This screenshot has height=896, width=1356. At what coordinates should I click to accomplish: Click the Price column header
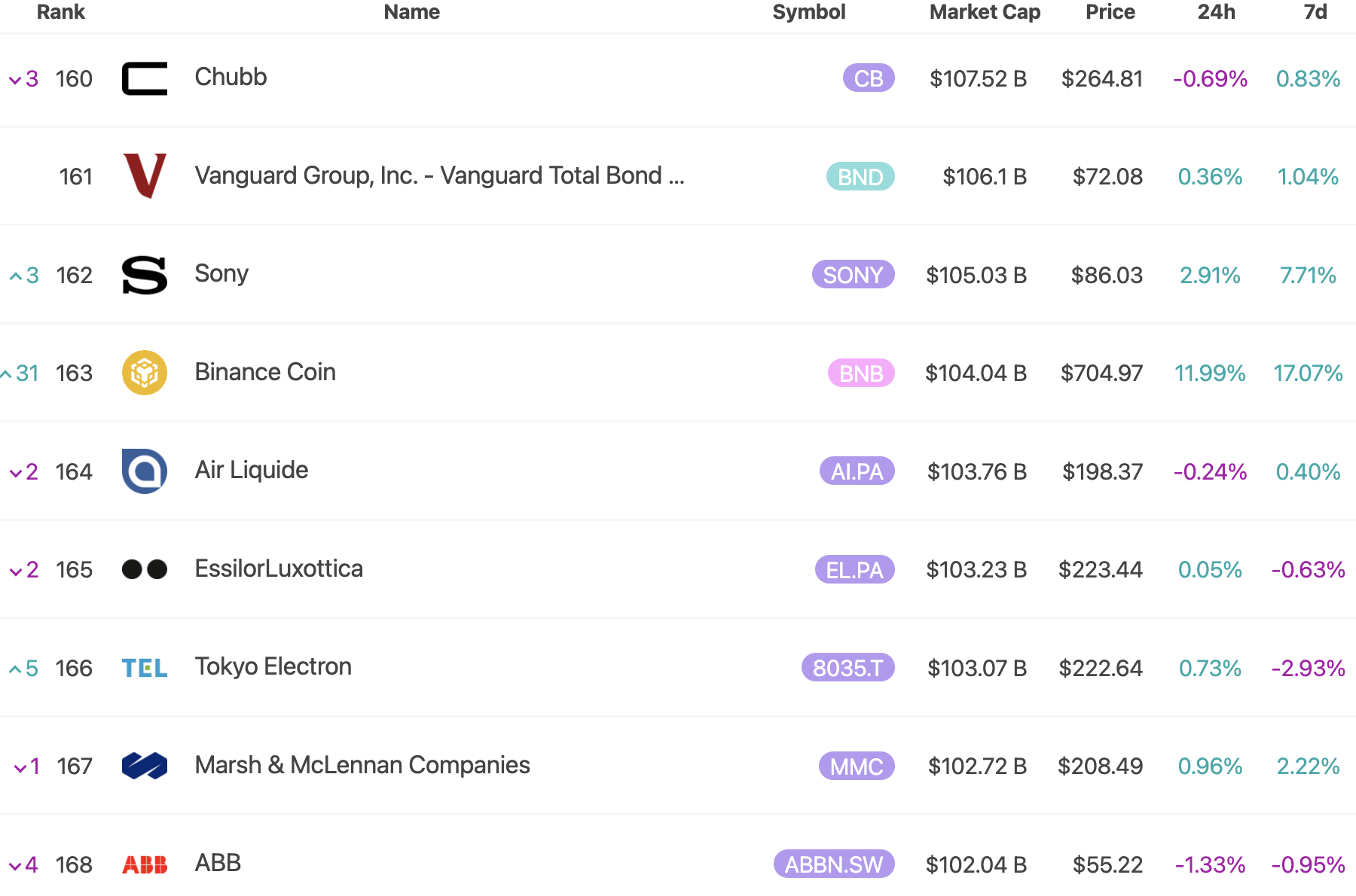tap(1110, 12)
